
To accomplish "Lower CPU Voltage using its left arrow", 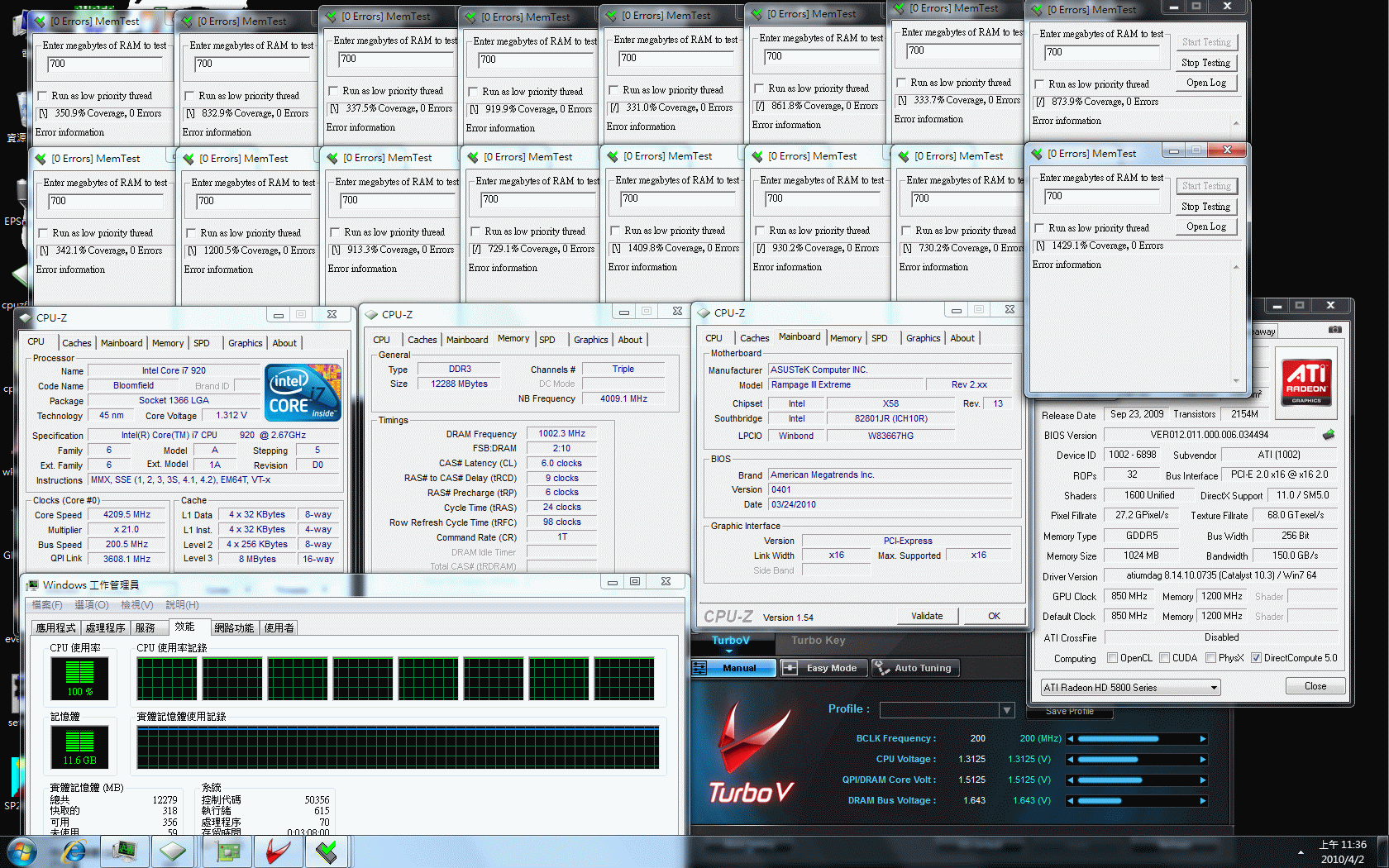I will click(1071, 759).
